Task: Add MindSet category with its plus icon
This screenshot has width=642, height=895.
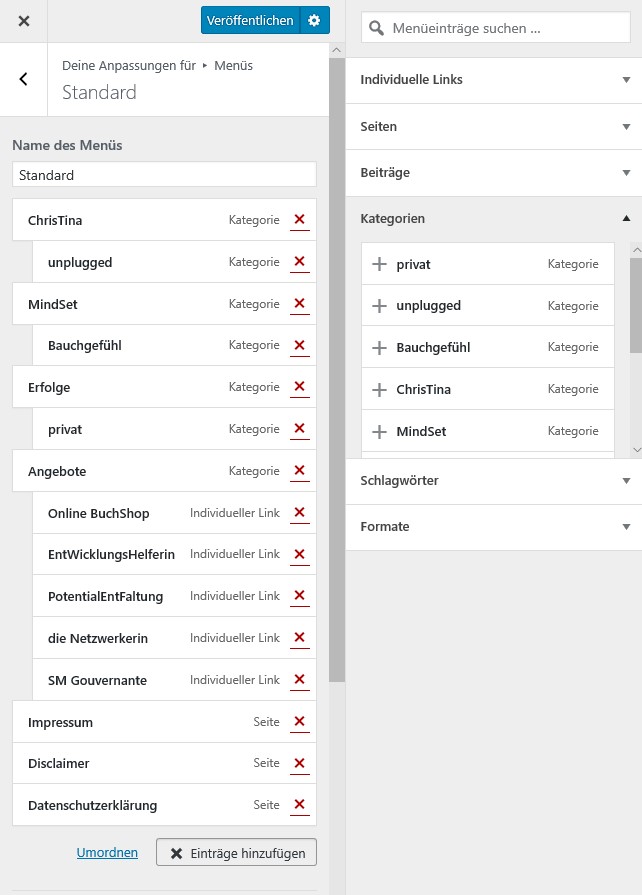Action: [x=379, y=432]
